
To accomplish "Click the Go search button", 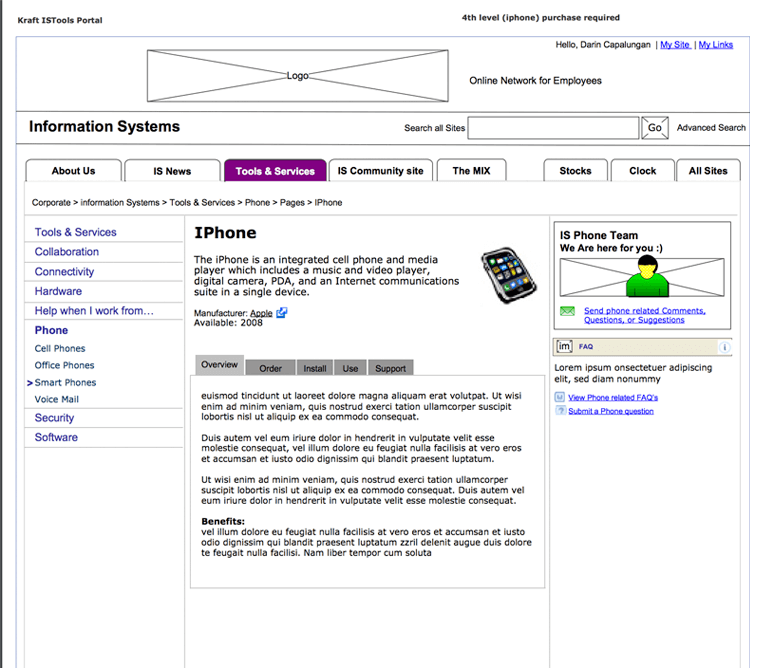I will pos(655,128).
